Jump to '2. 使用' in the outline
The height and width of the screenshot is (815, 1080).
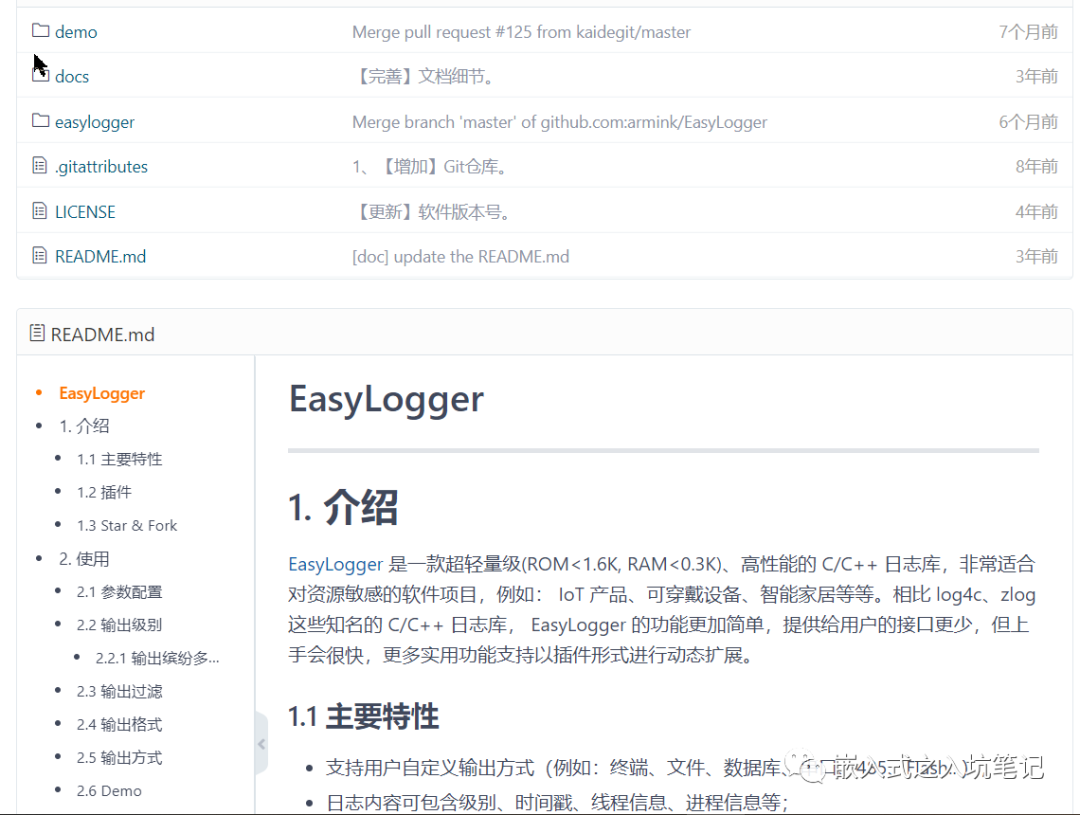[84, 559]
